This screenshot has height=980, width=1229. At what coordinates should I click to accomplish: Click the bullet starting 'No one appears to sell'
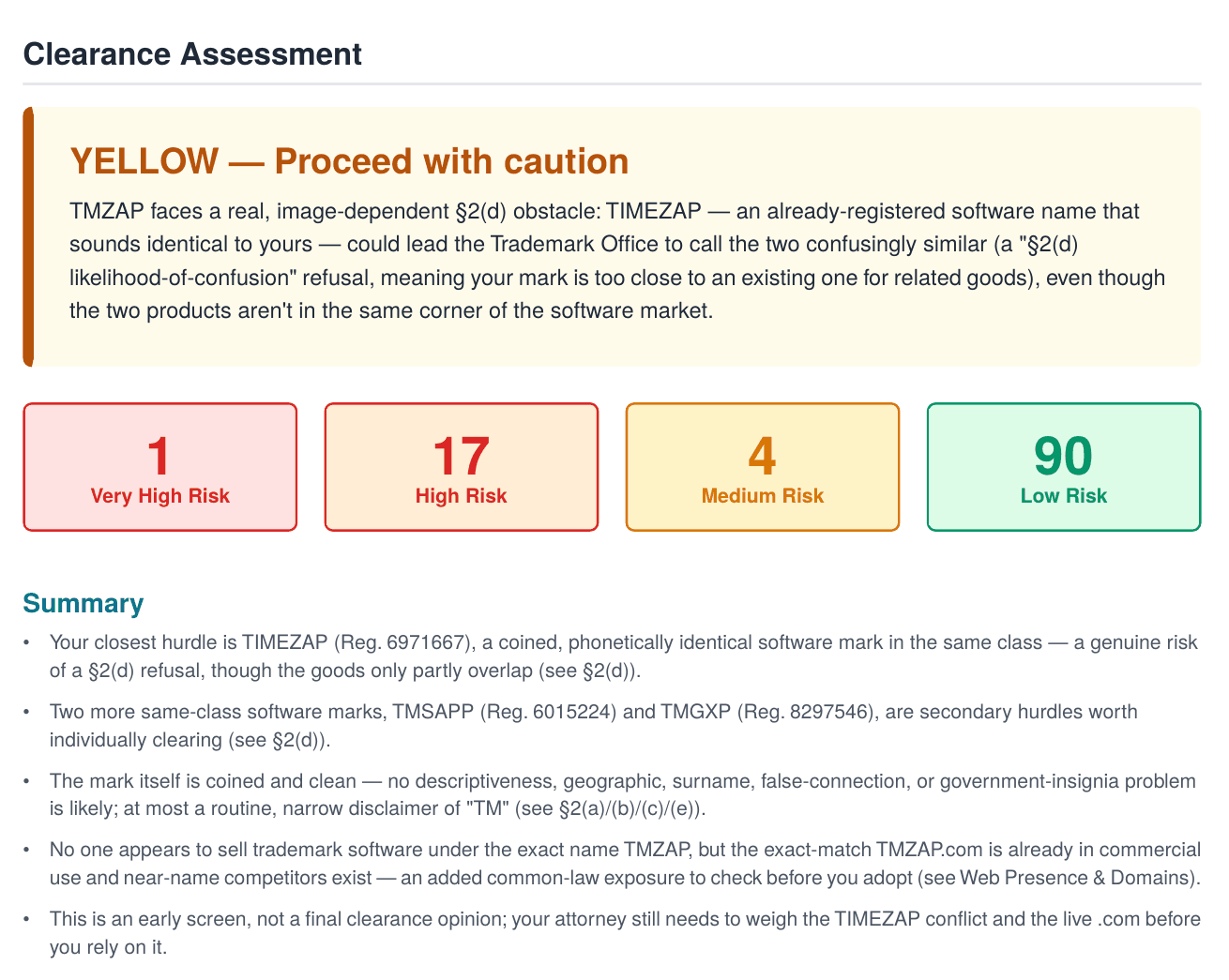[625, 864]
